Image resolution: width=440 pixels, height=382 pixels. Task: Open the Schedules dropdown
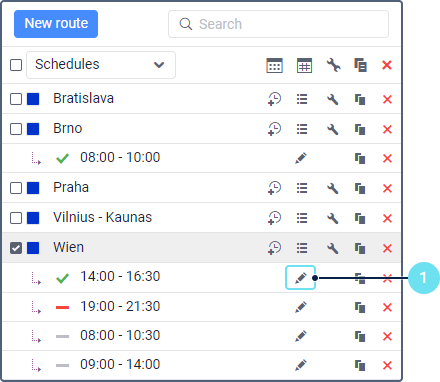101,65
